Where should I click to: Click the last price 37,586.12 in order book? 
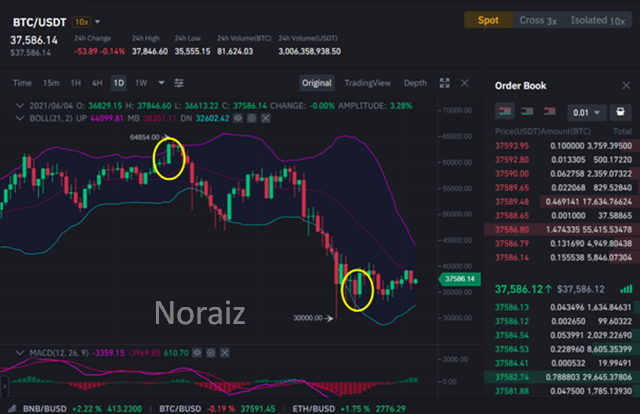519,289
